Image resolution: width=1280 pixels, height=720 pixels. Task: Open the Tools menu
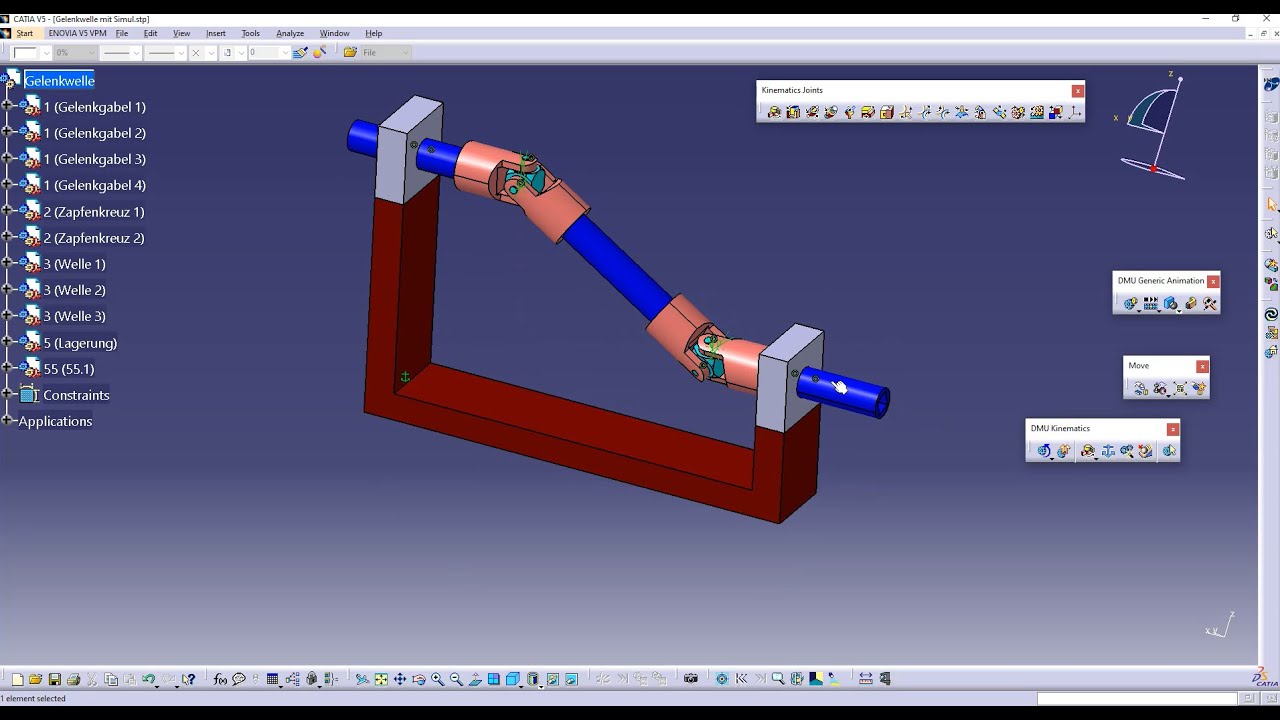[250, 33]
